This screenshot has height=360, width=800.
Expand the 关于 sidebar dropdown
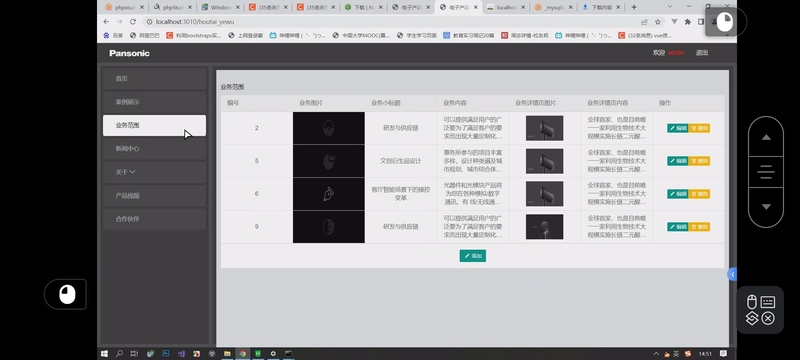click(x=155, y=172)
